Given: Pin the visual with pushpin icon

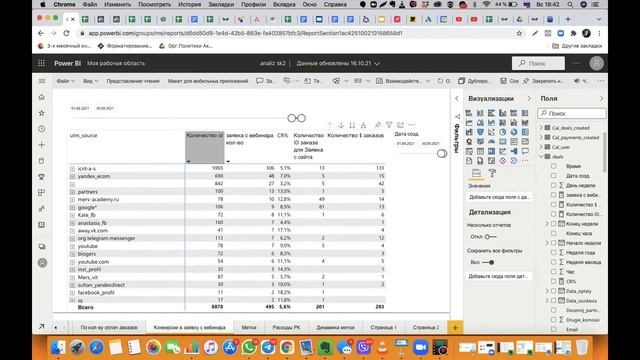Looking at the screenshot, I should [x=378, y=125].
